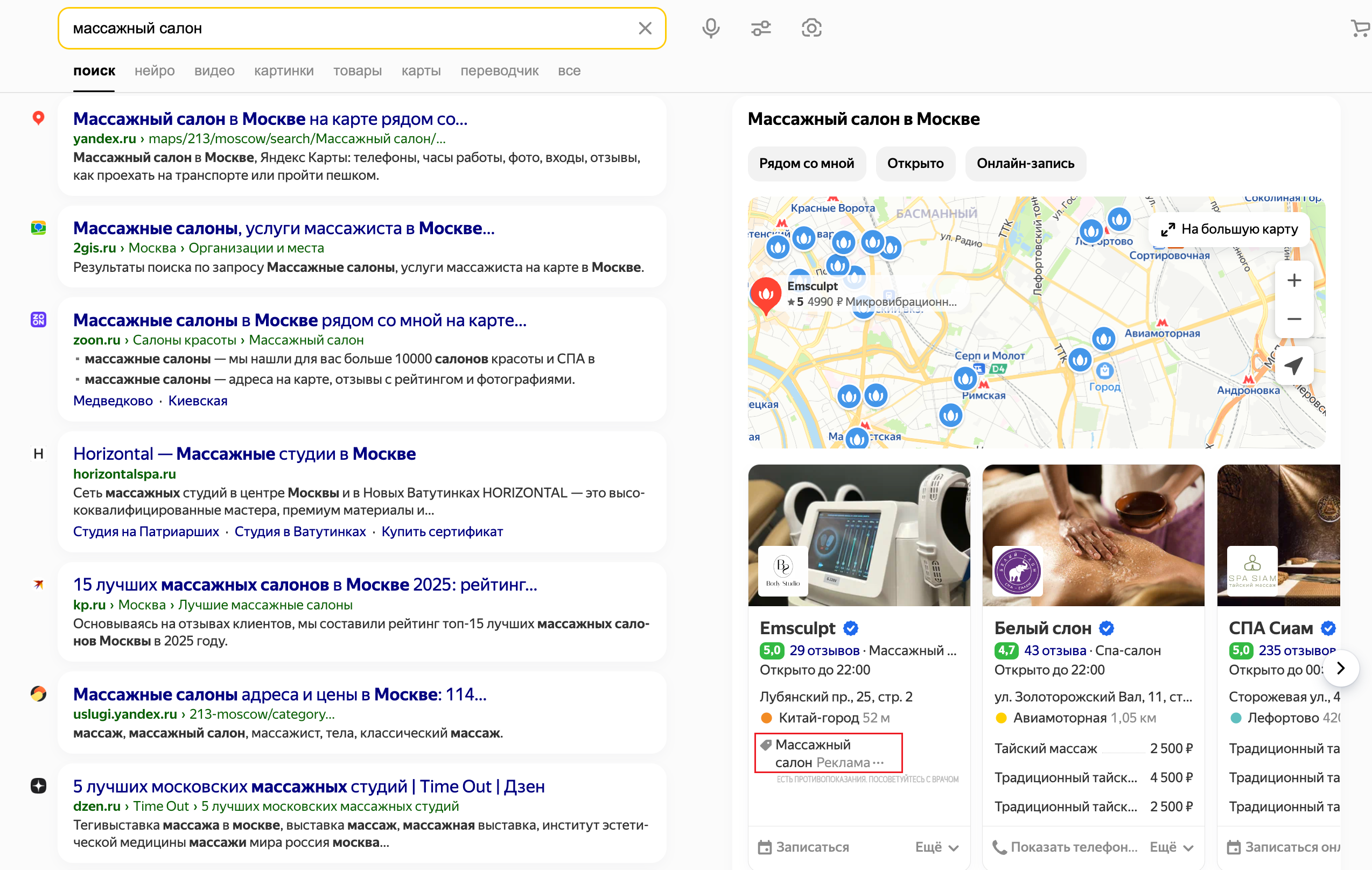Zoom in on the map
1372x870 pixels.
1293,280
